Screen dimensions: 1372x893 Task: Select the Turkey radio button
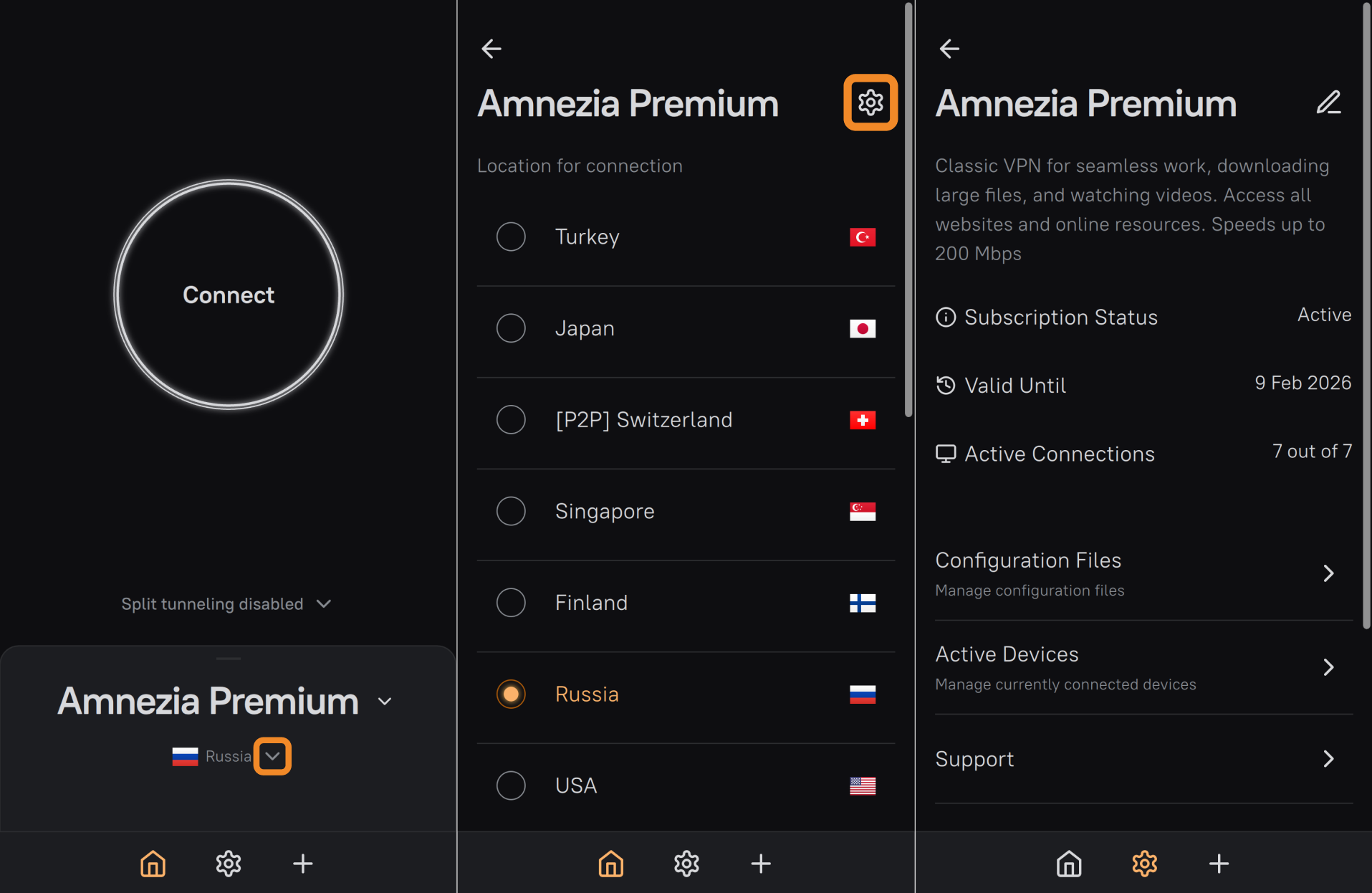pos(511,237)
